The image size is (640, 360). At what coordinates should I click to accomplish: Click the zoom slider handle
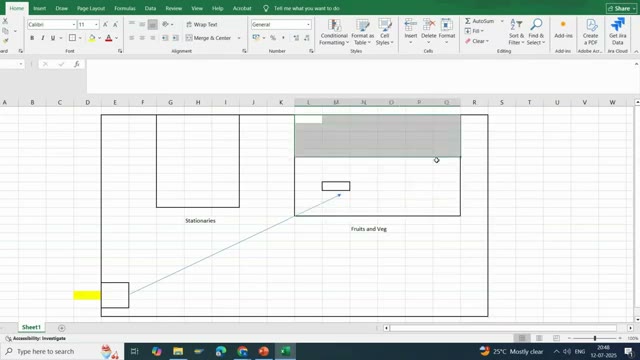coord(595,338)
